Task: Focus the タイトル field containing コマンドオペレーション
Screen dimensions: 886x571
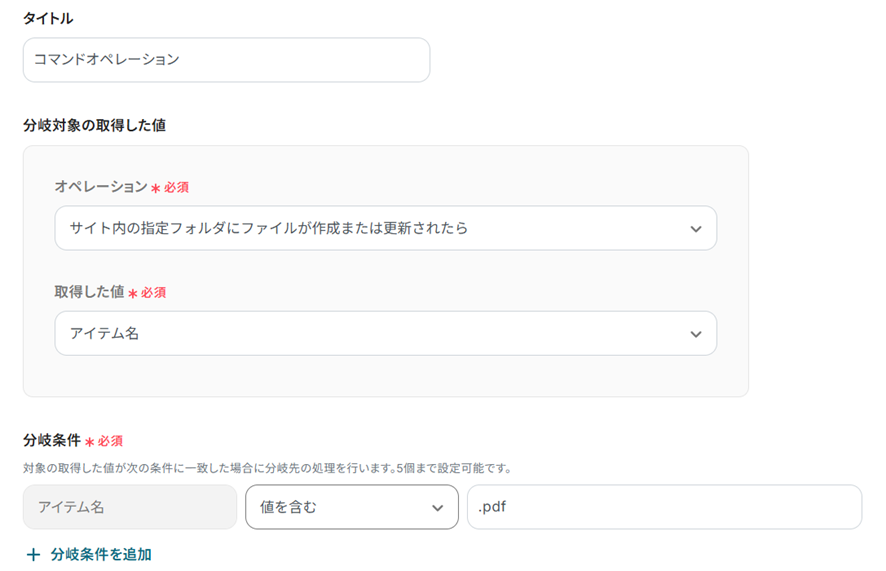Action: (x=226, y=60)
